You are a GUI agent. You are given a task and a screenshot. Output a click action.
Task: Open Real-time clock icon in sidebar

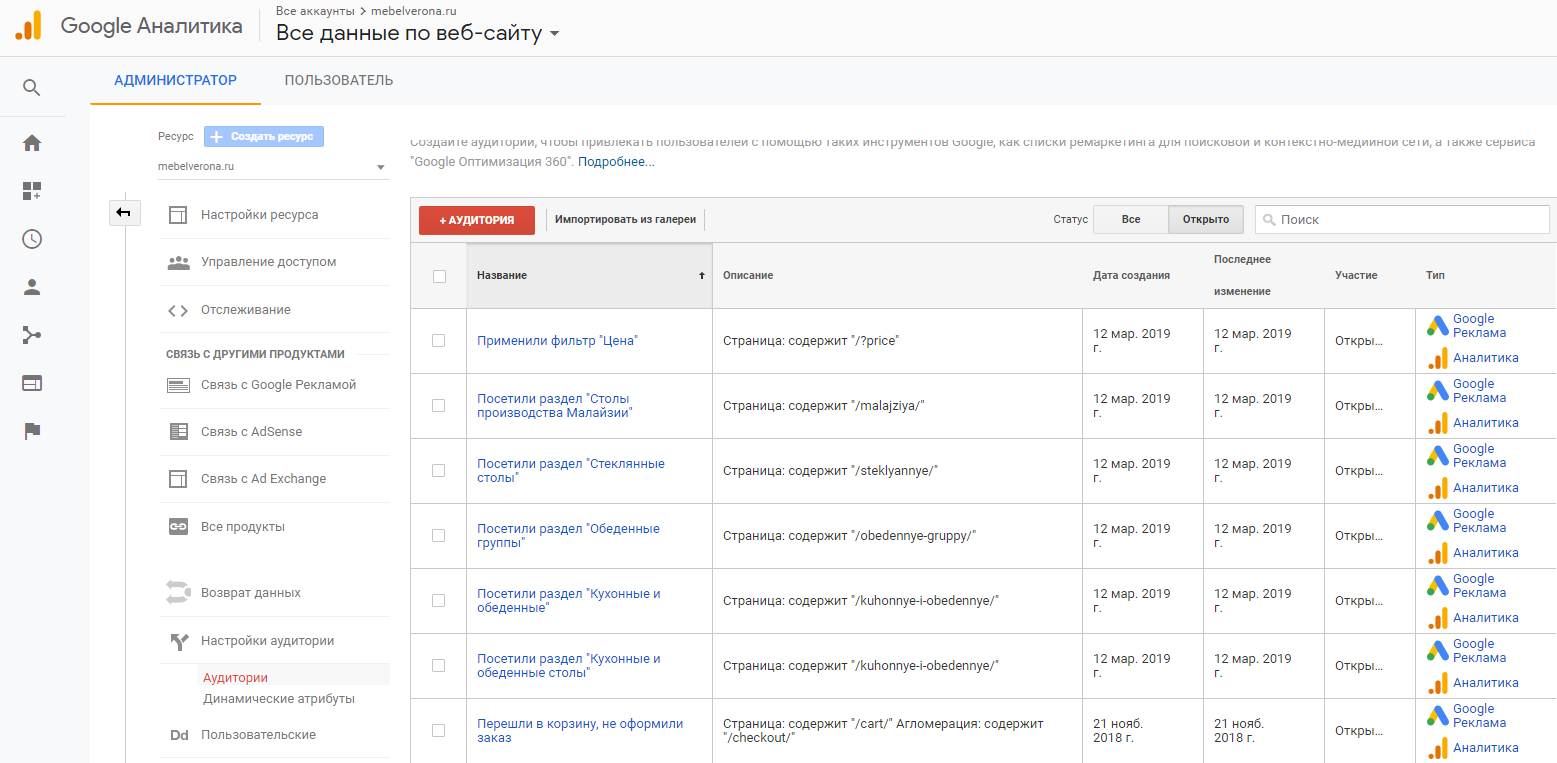coord(32,239)
